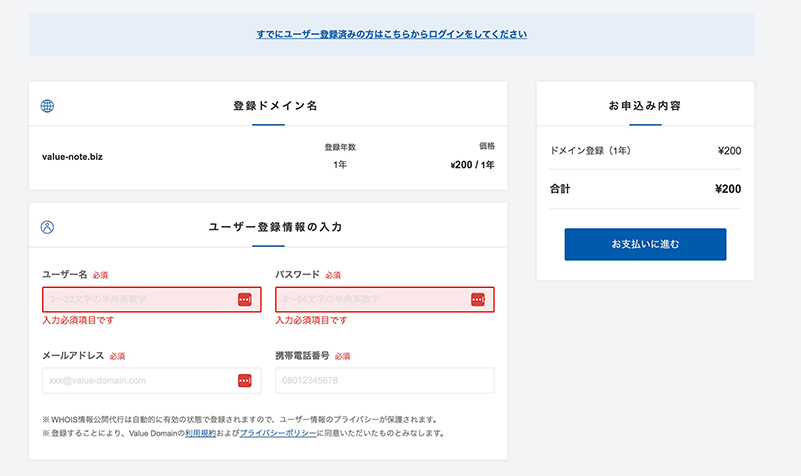Screen dimensions: 801x476
Task: Click the 登録年数 1年 value
Action: click(x=340, y=164)
